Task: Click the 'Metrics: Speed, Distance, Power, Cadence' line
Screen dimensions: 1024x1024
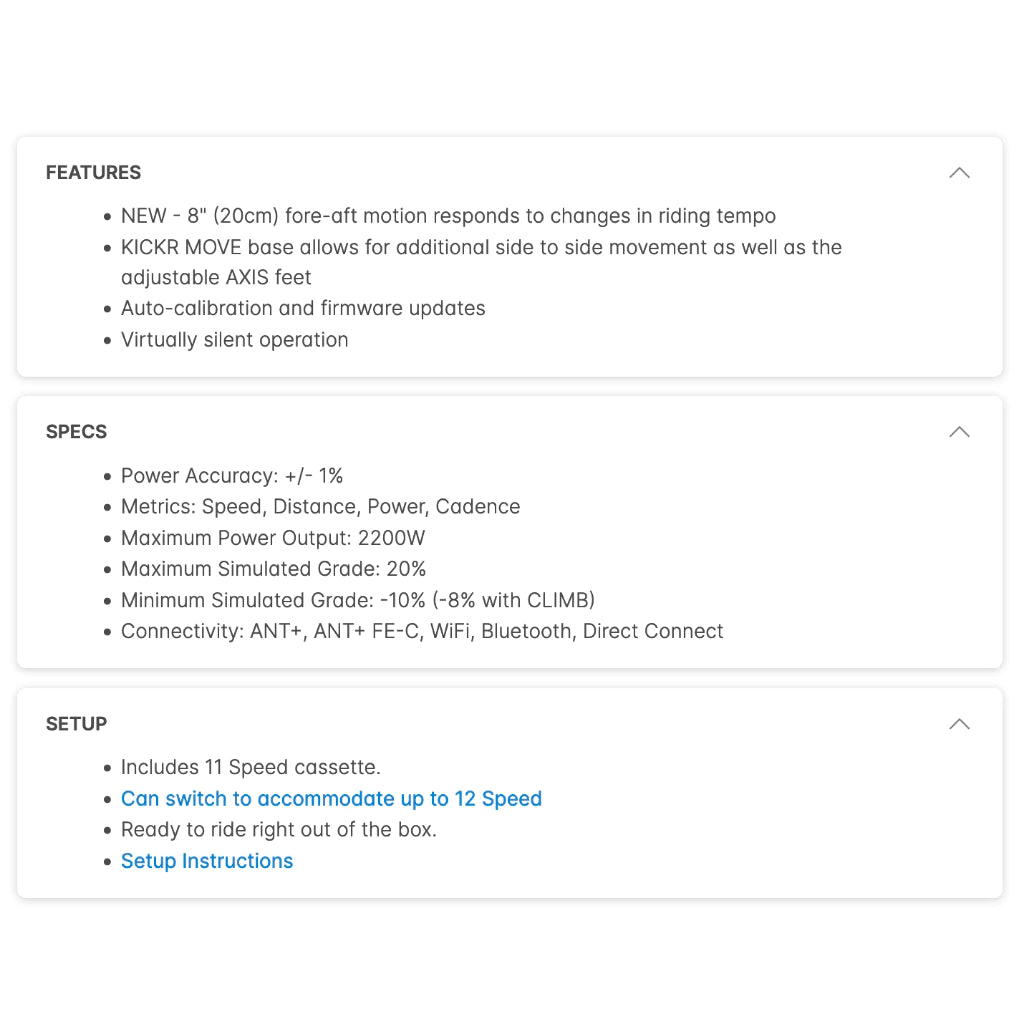Action: pos(320,507)
